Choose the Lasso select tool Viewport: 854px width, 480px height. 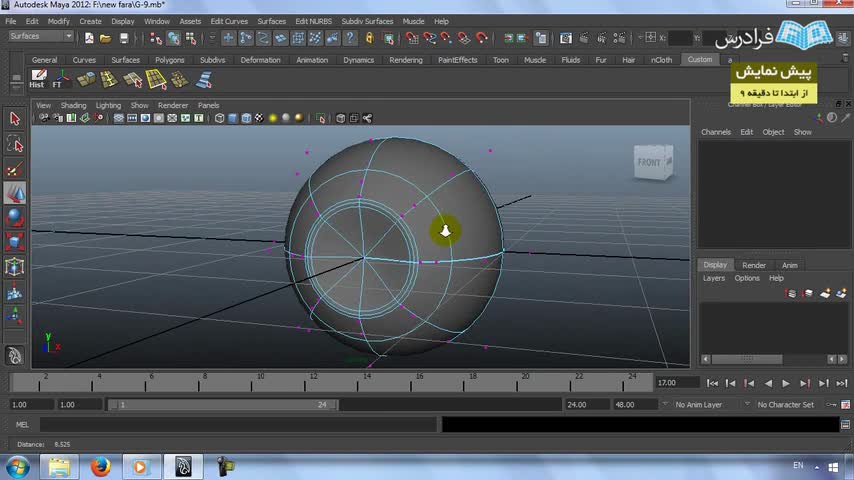click(x=15, y=144)
